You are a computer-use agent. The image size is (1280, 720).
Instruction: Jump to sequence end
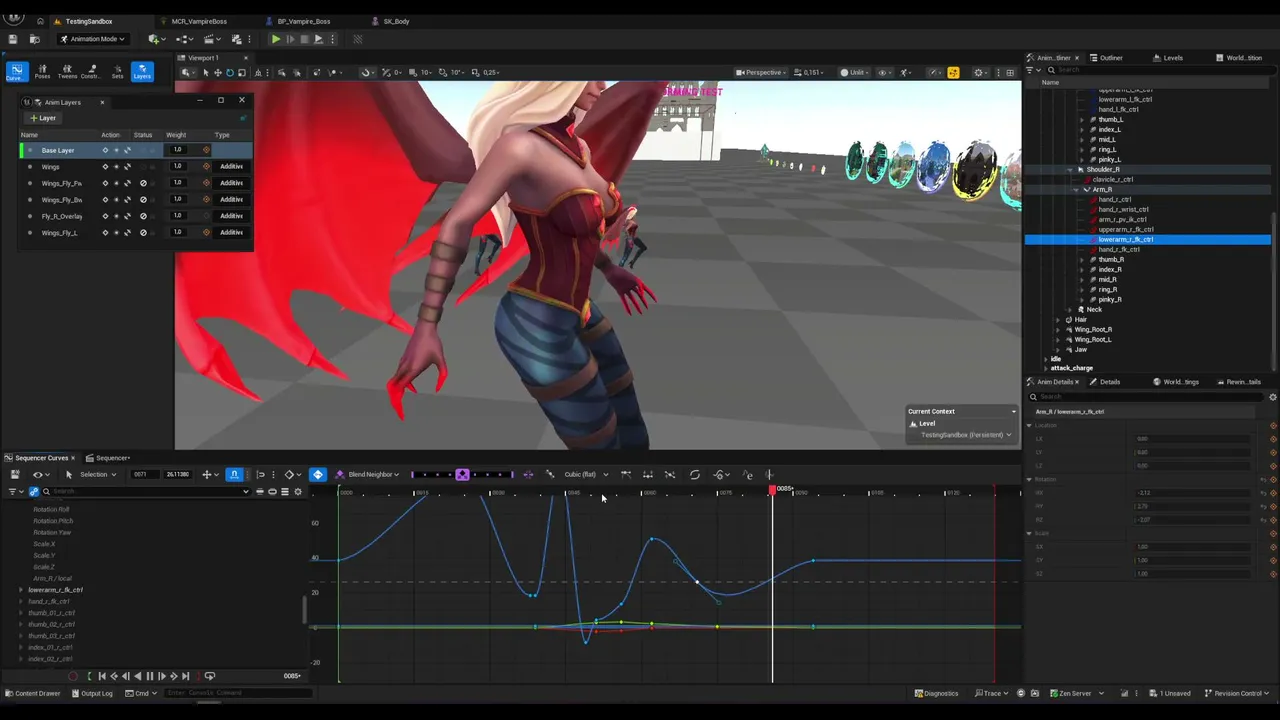tap(186, 676)
